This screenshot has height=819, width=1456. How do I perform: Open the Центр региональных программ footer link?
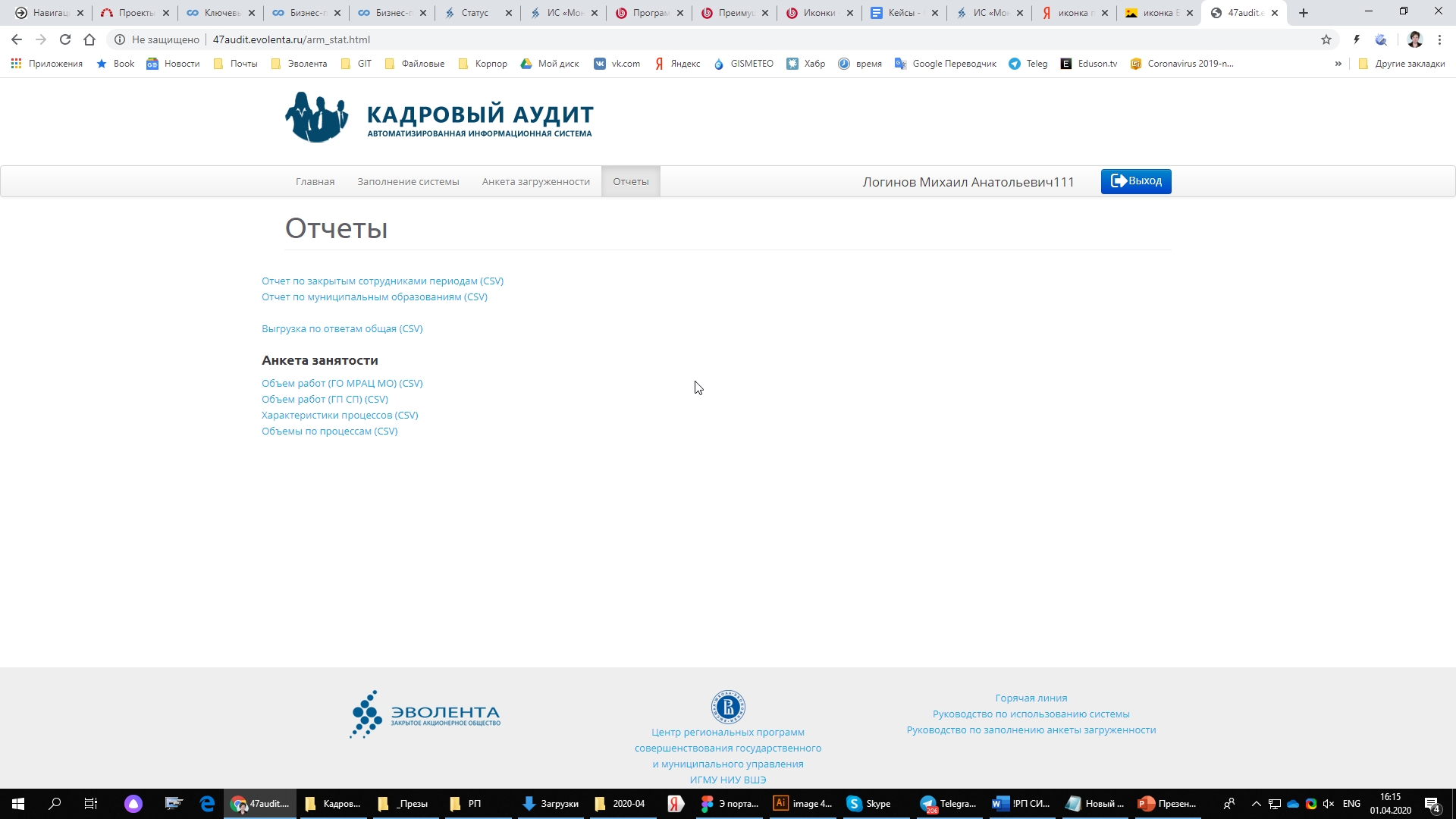pyautogui.click(x=728, y=756)
